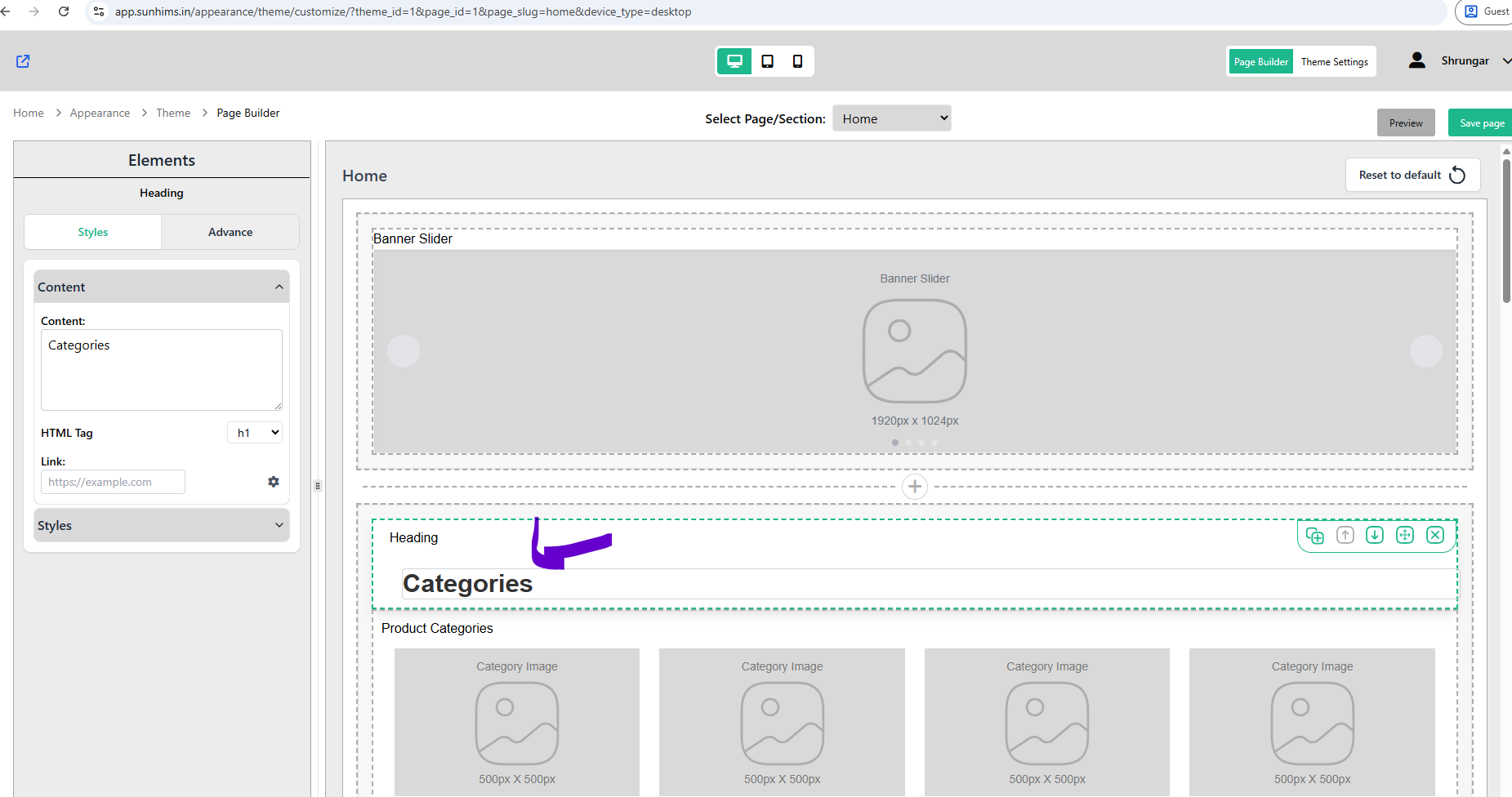Viewport: 1512px width, 797px height.
Task: Delete the Heading element
Action: click(x=1435, y=535)
